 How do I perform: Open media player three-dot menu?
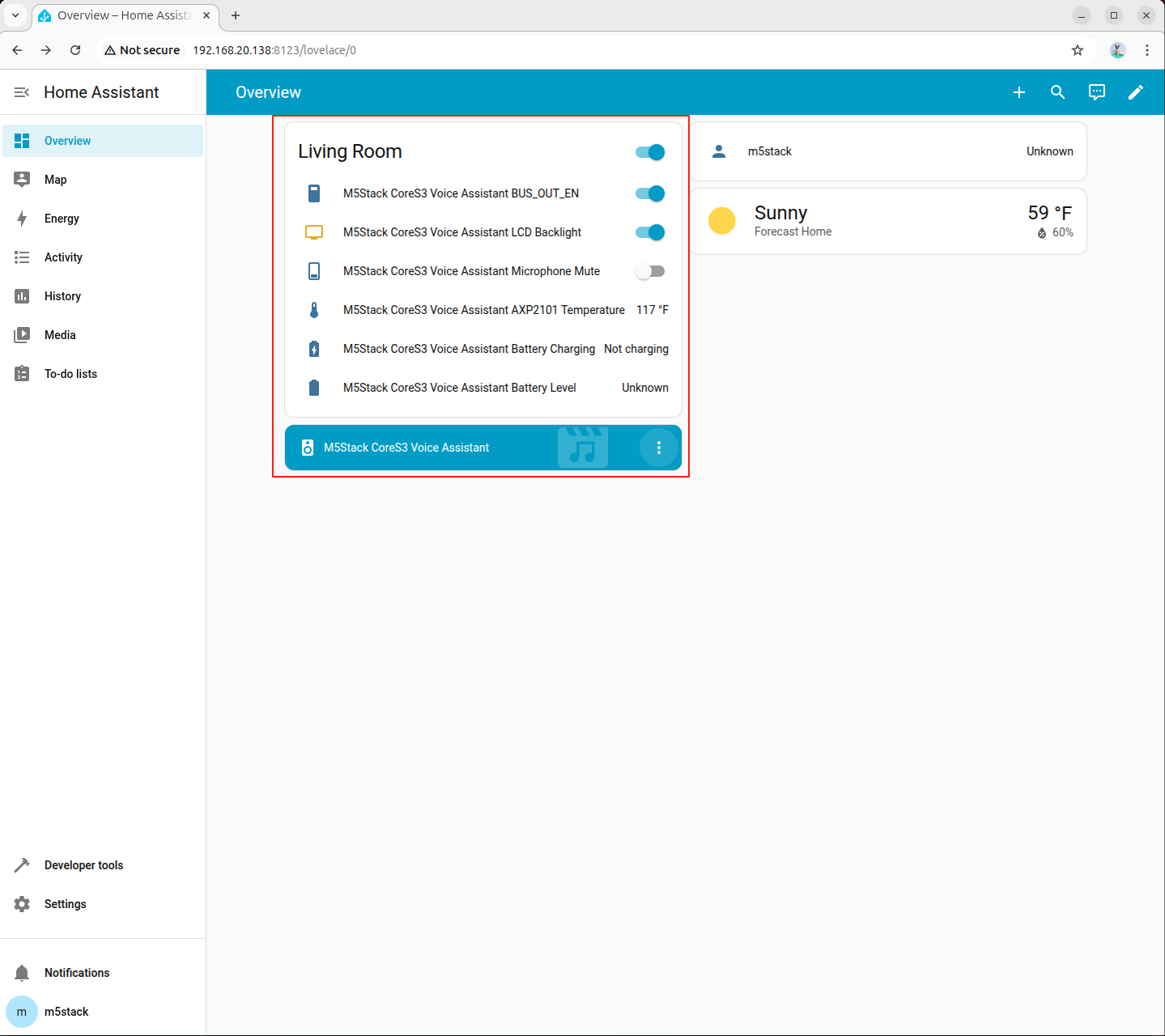pyautogui.click(x=658, y=448)
